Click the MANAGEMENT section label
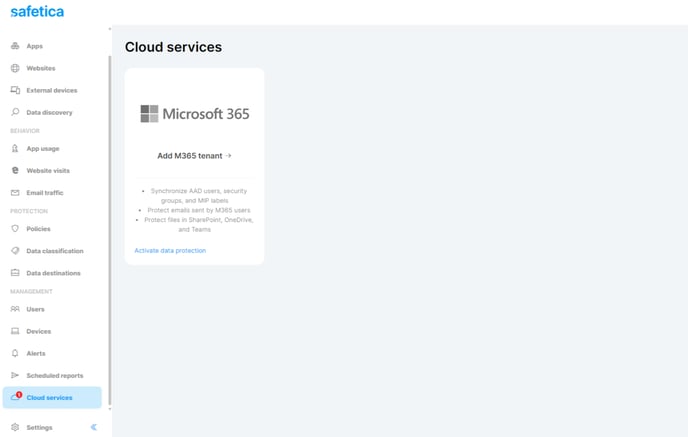The width and height of the screenshot is (688, 437). pyautogui.click(x=31, y=291)
